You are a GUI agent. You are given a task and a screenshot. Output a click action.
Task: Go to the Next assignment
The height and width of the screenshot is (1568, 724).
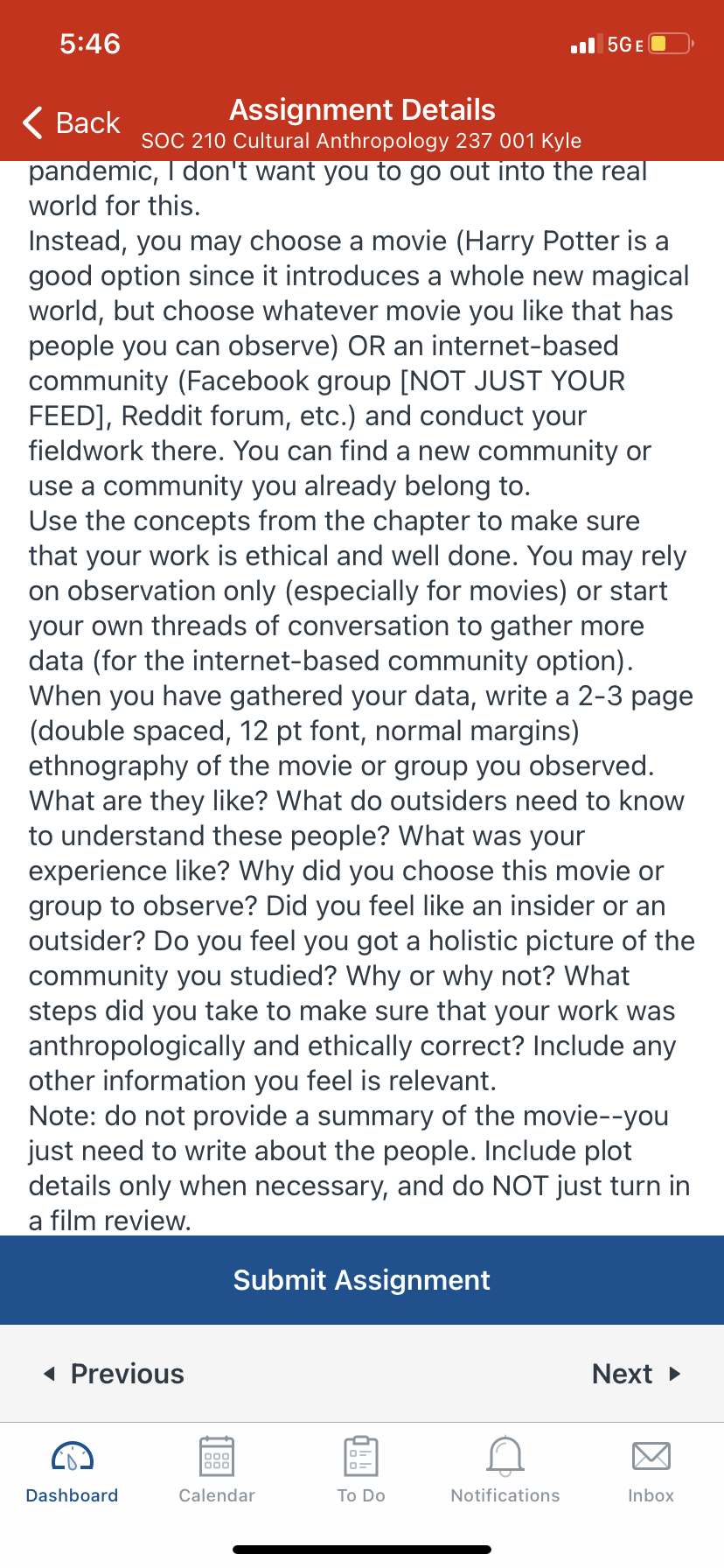pyautogui.click(x=637, y=1374)
